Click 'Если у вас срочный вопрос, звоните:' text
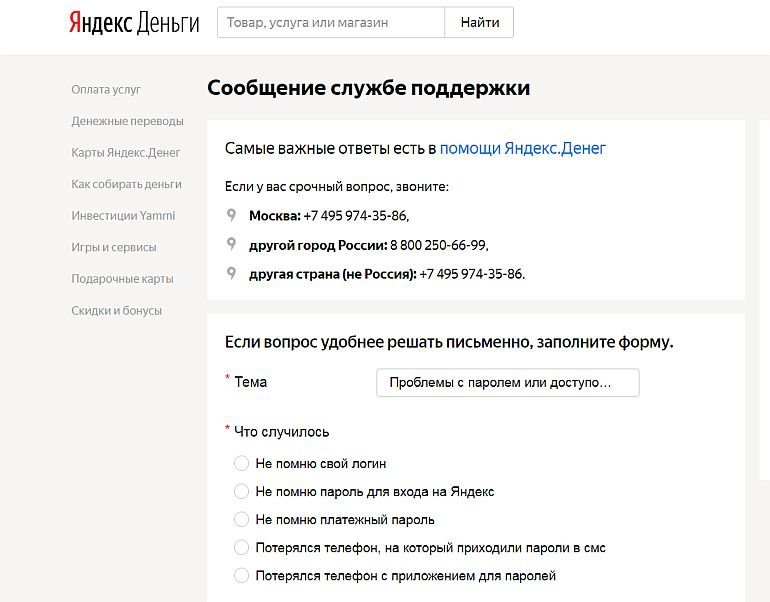Screen dimensions: 770x602 (336, 187)
